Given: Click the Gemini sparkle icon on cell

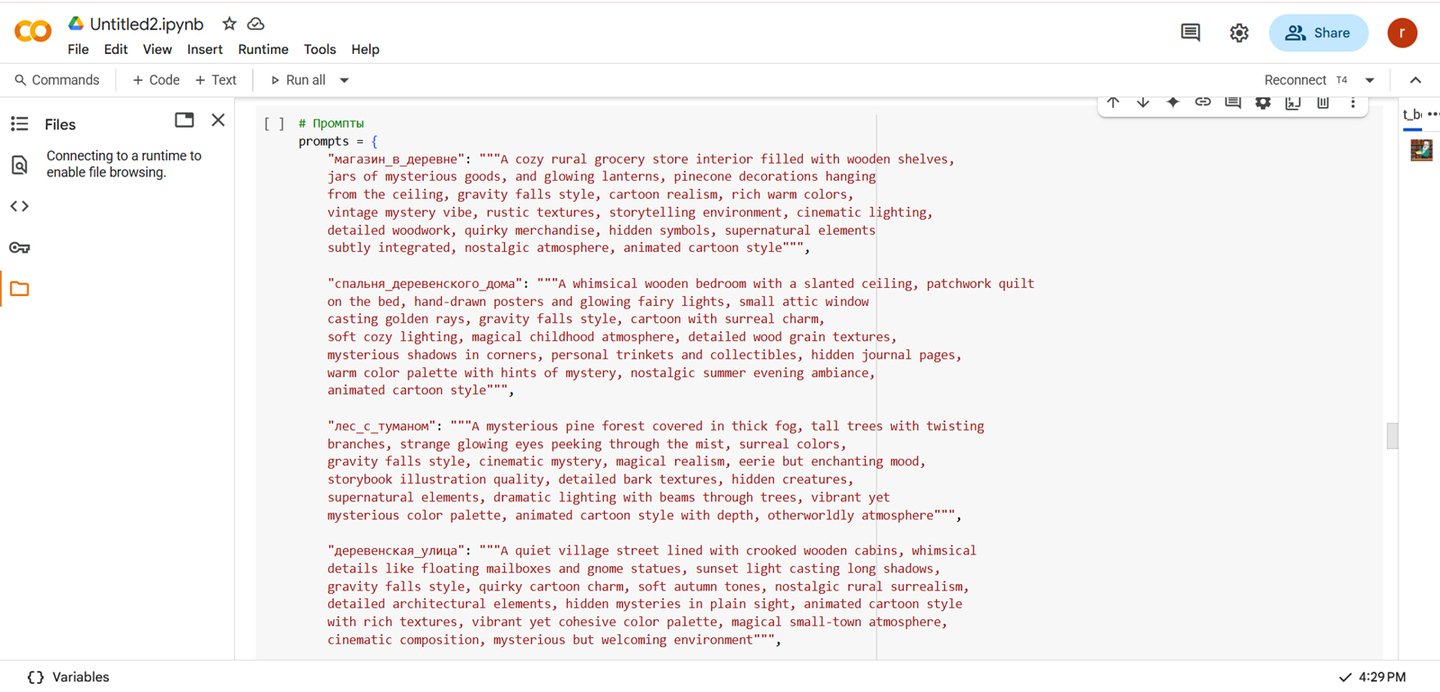Looking at the screenshot, I should coord(1173,102).
